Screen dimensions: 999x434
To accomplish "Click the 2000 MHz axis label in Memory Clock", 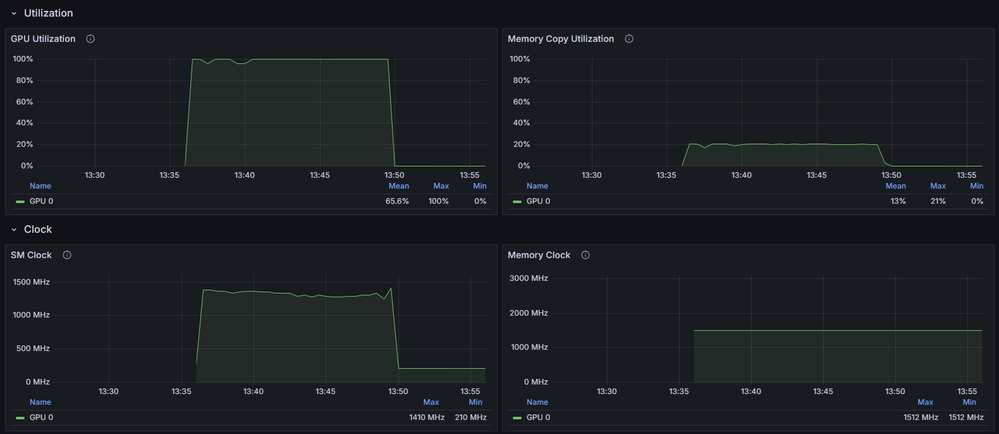I will point(529,313).
